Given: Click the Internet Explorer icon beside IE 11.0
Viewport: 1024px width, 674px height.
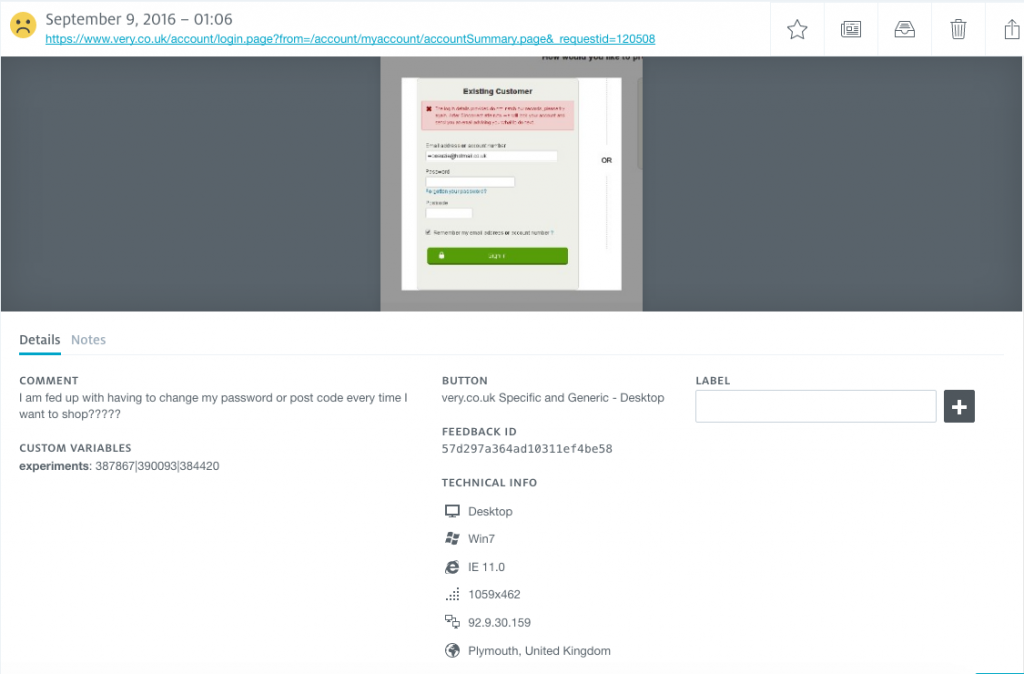Looking at the screenshot, I should point(451,567).
